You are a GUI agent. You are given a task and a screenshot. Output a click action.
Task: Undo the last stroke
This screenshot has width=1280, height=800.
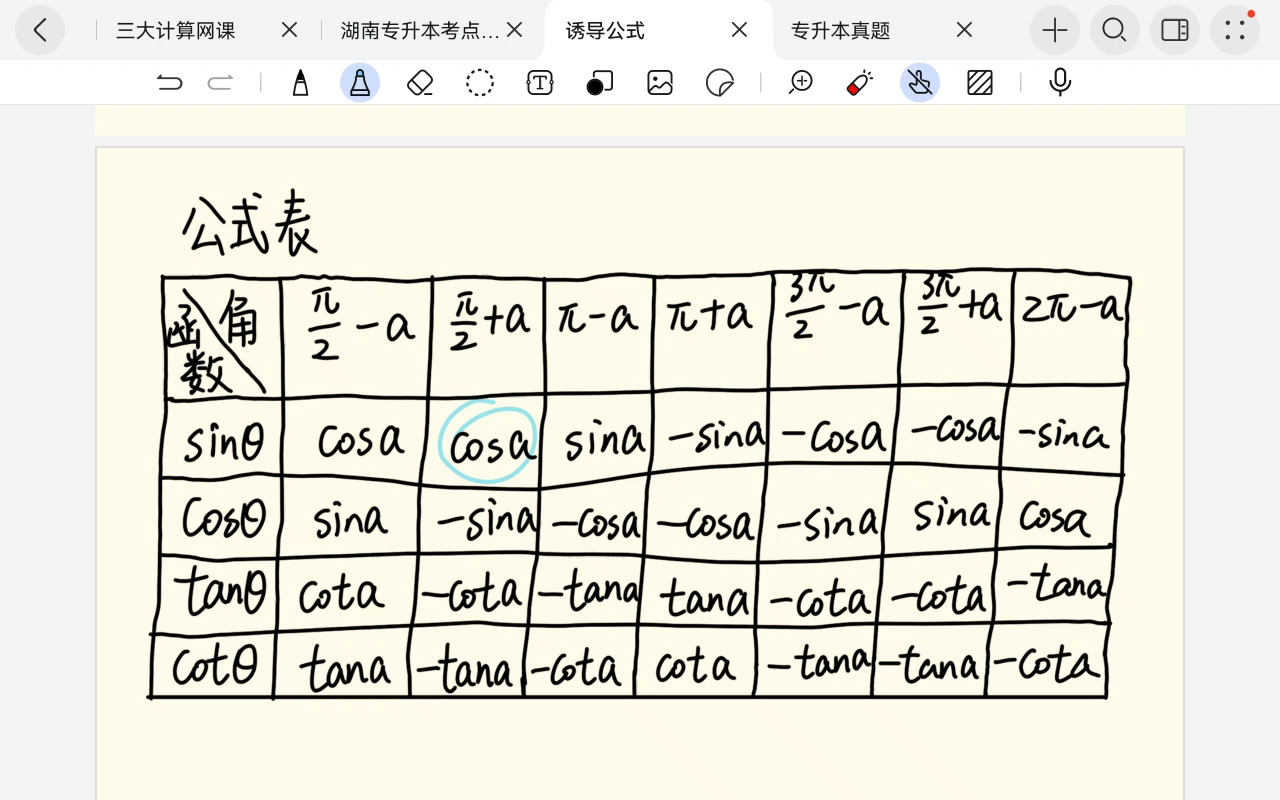point(170,82)
